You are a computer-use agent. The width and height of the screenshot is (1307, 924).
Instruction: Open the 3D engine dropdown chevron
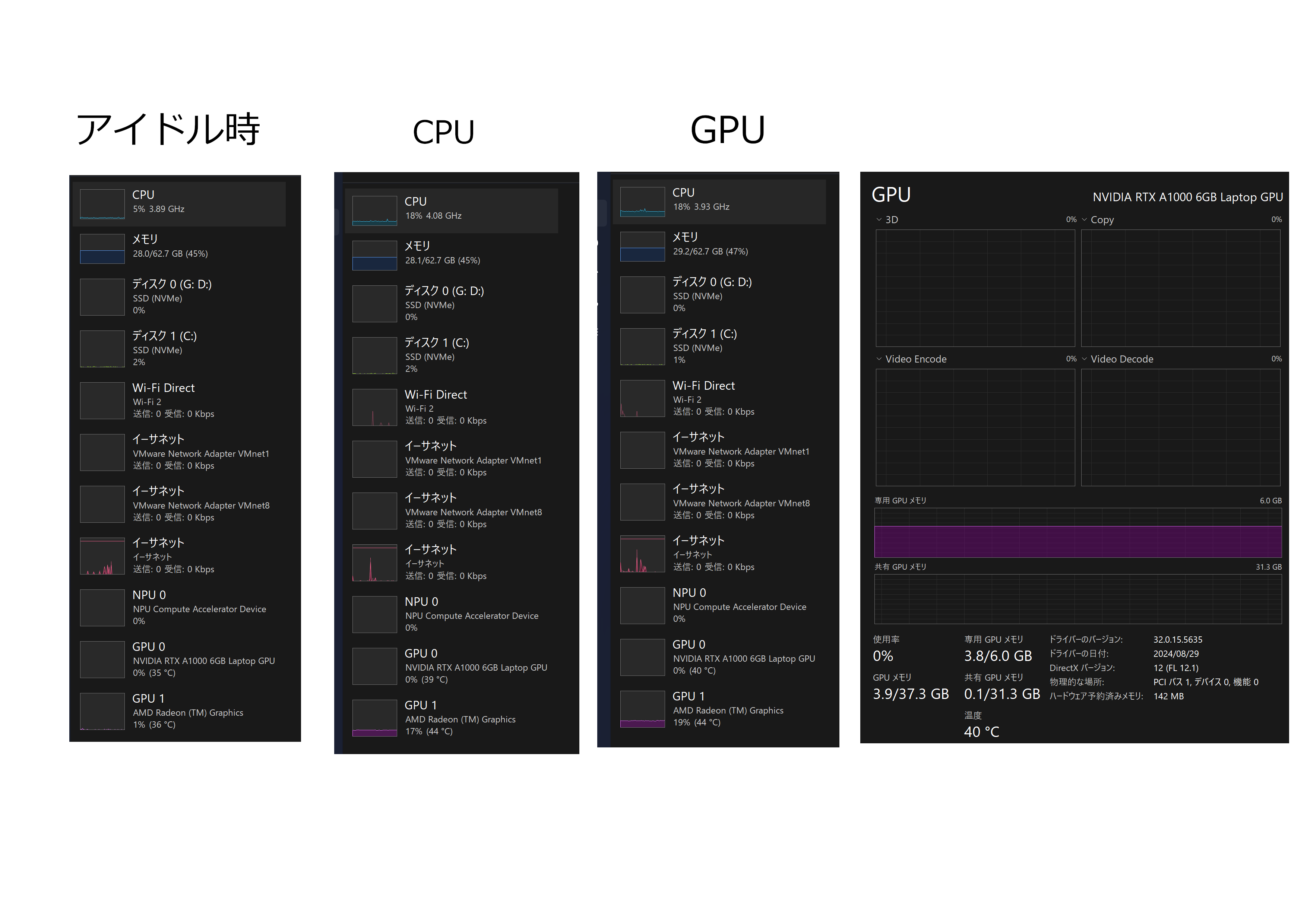click(879, 220)
